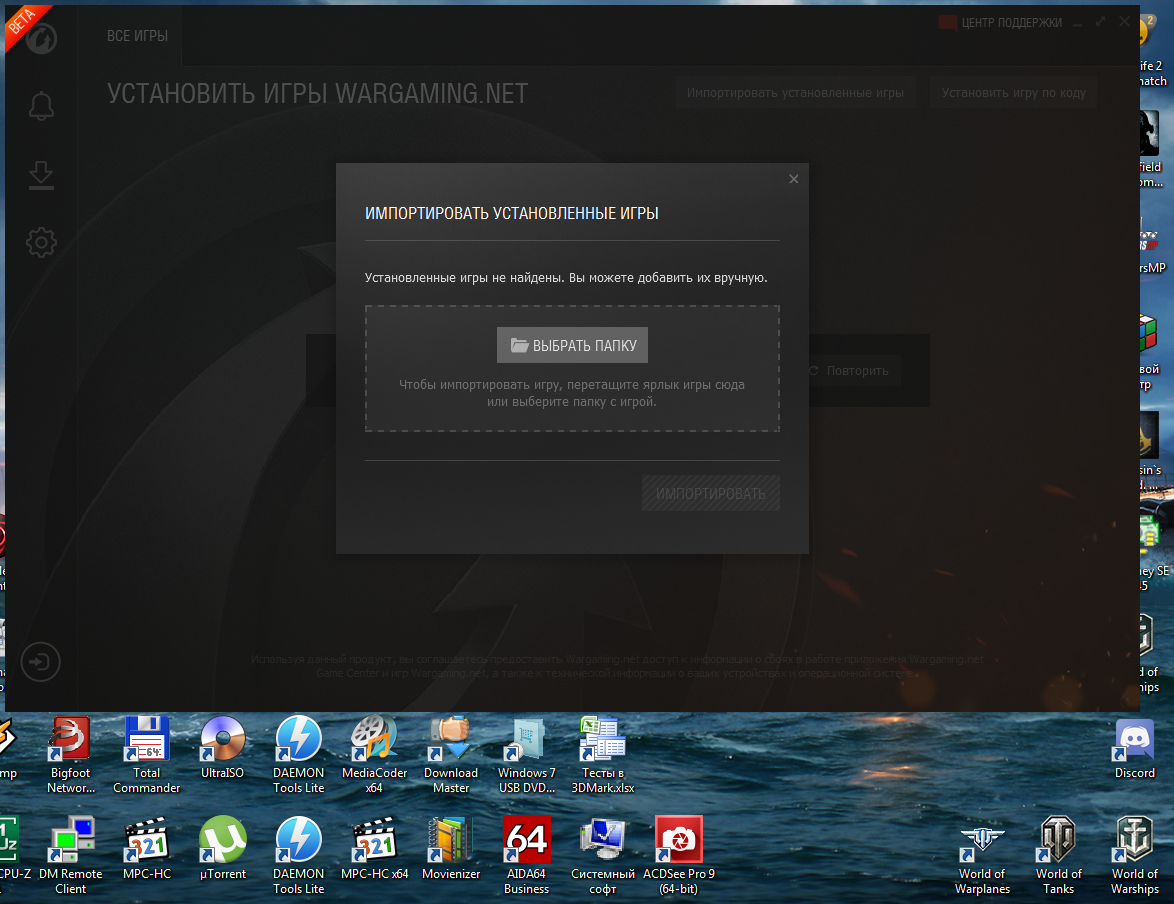Viewport: 1174px width, 904px height.
Task: Click Установить игру по коду button
Action: (1014, 93)
